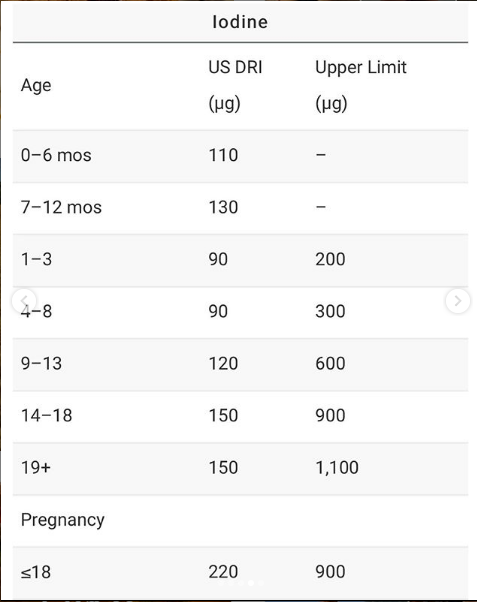Click the 220 DRI value for ≤18

223,572
